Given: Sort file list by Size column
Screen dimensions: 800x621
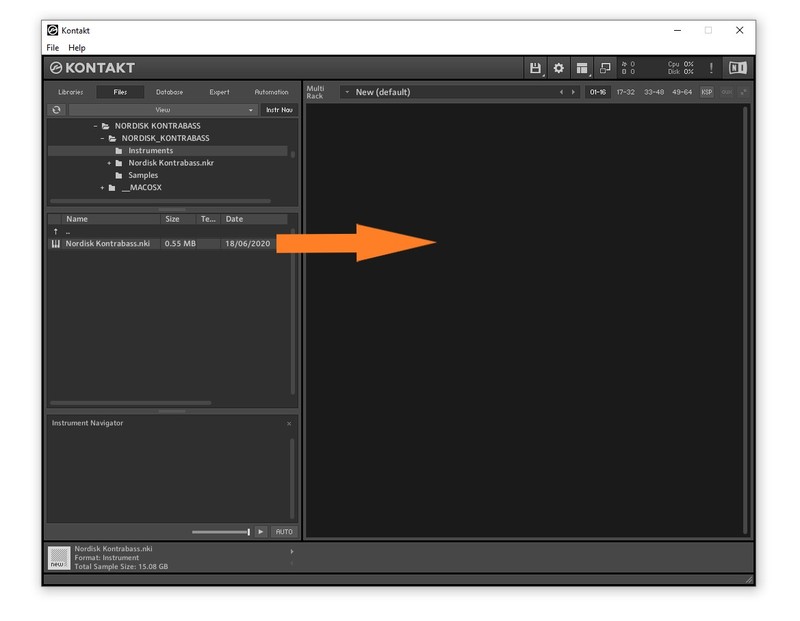Looking at the screenshot, I should coord(179,219).
